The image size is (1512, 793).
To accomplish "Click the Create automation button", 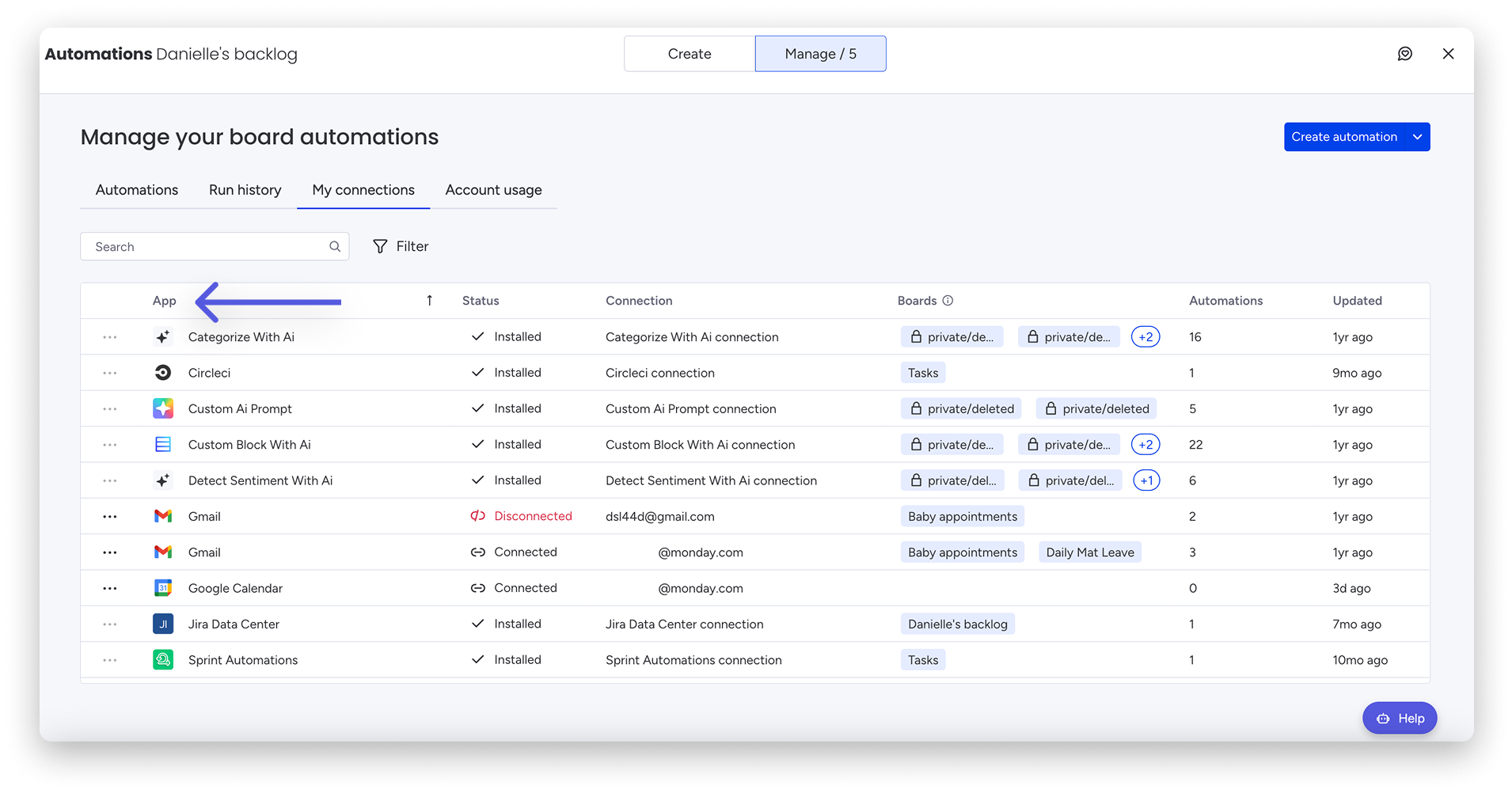I will (x=1345, y=137).
